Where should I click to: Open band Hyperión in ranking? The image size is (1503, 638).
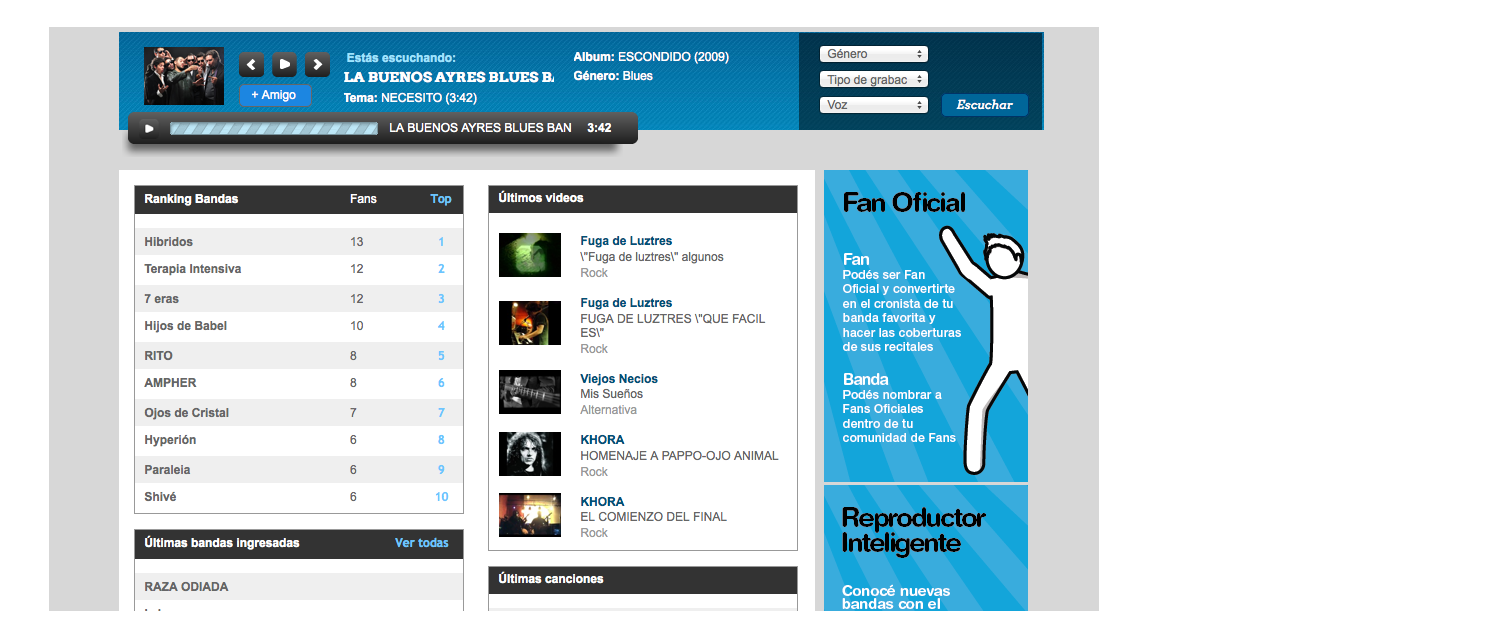[170, 440]
